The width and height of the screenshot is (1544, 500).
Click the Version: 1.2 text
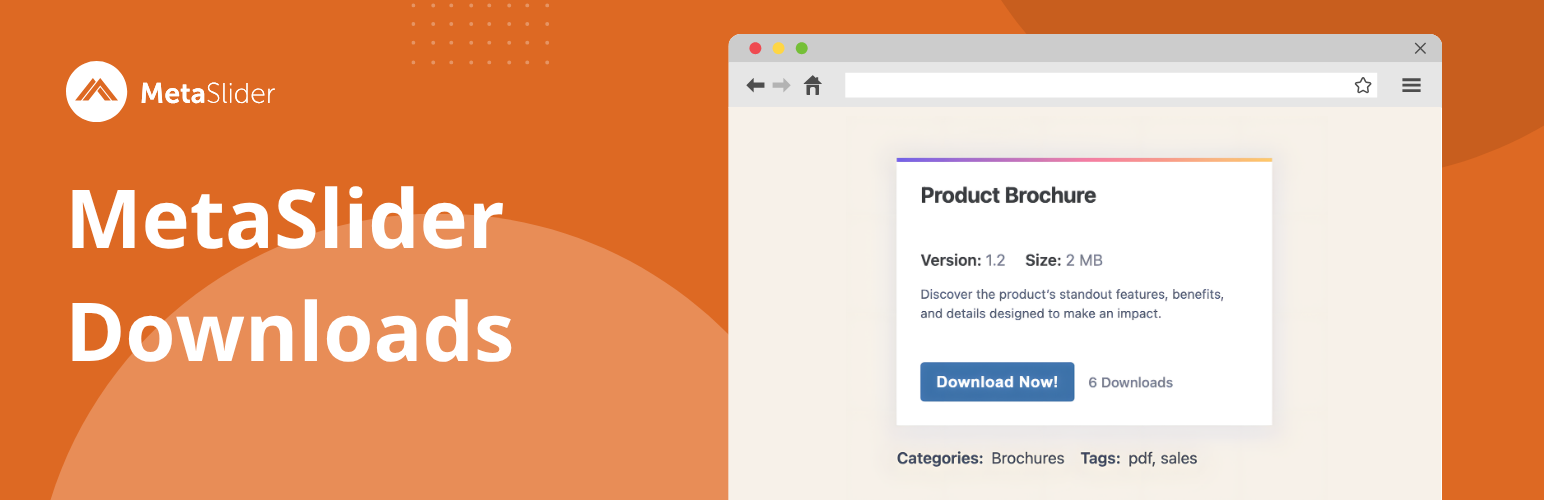[963, 261]
